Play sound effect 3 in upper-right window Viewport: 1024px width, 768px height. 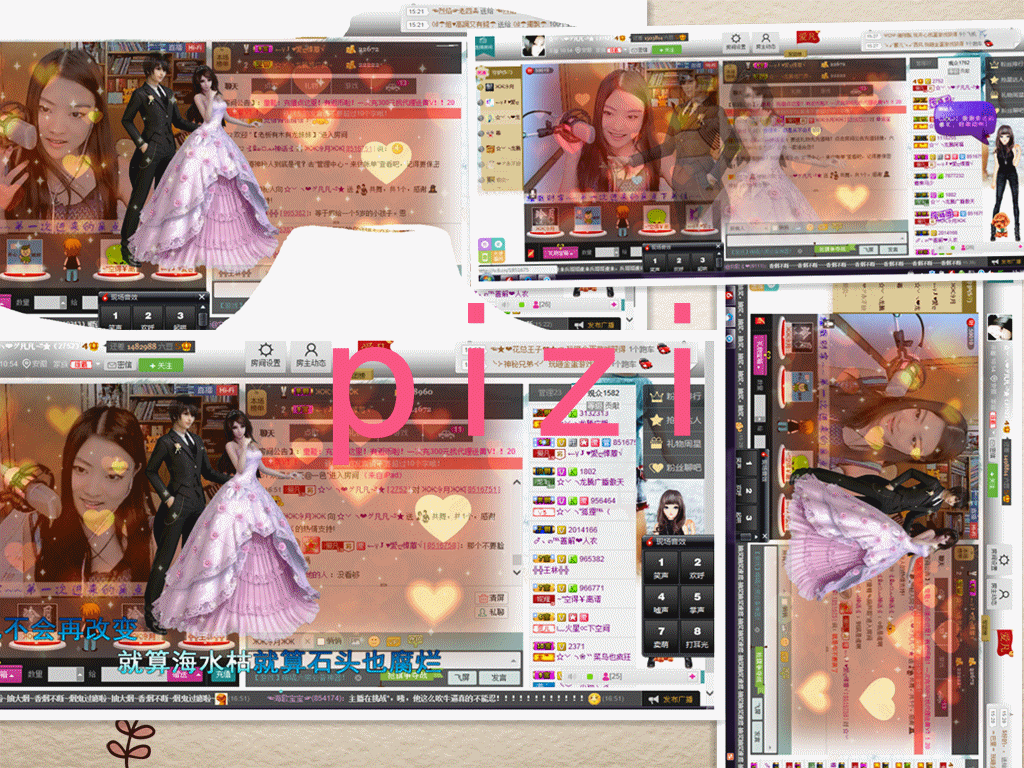(x=702, y=263)
